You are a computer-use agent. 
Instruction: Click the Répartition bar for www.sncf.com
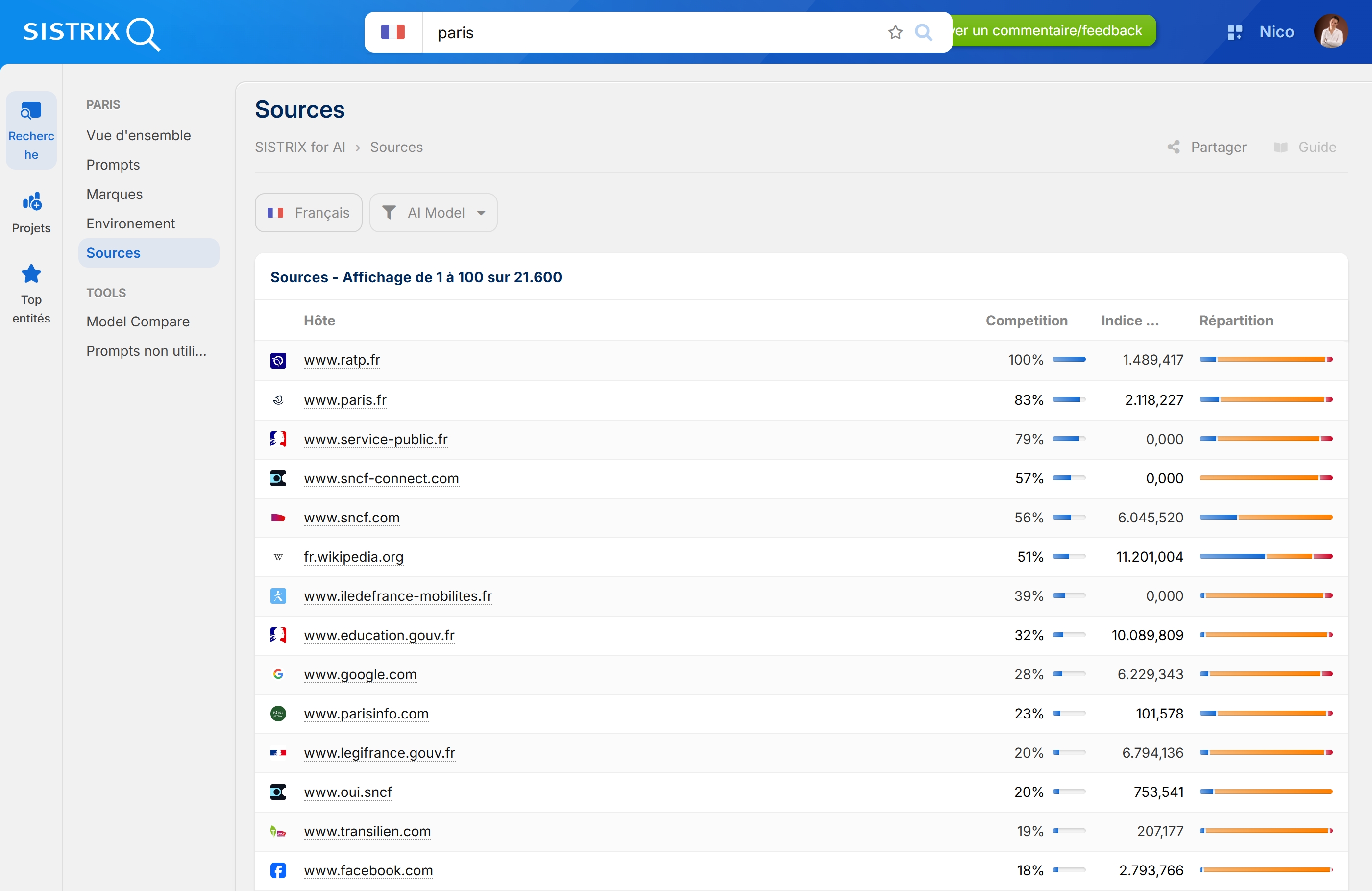coord(1266,517)
